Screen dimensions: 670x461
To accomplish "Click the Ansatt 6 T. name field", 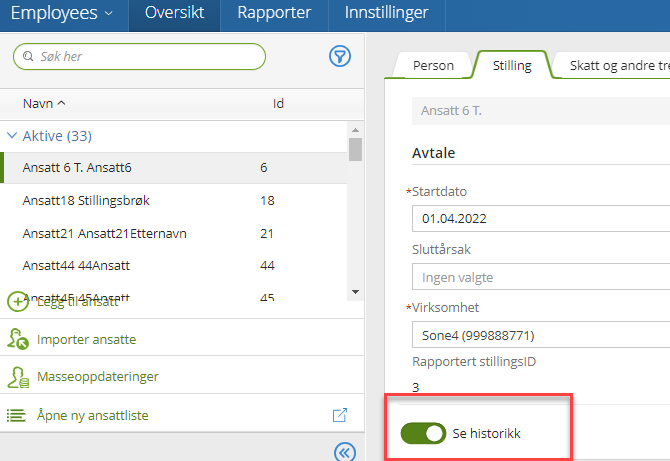I will point(541,111).
